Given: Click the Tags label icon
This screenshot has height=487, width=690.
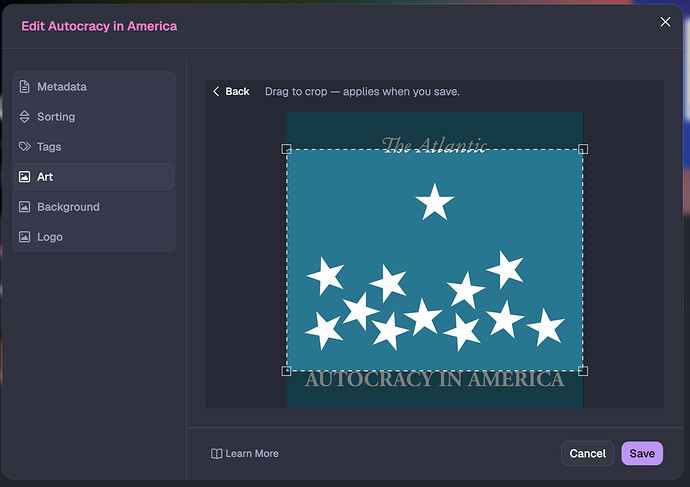Looking at the screenshot, I should pyautogui.click(x=25, y=146).
